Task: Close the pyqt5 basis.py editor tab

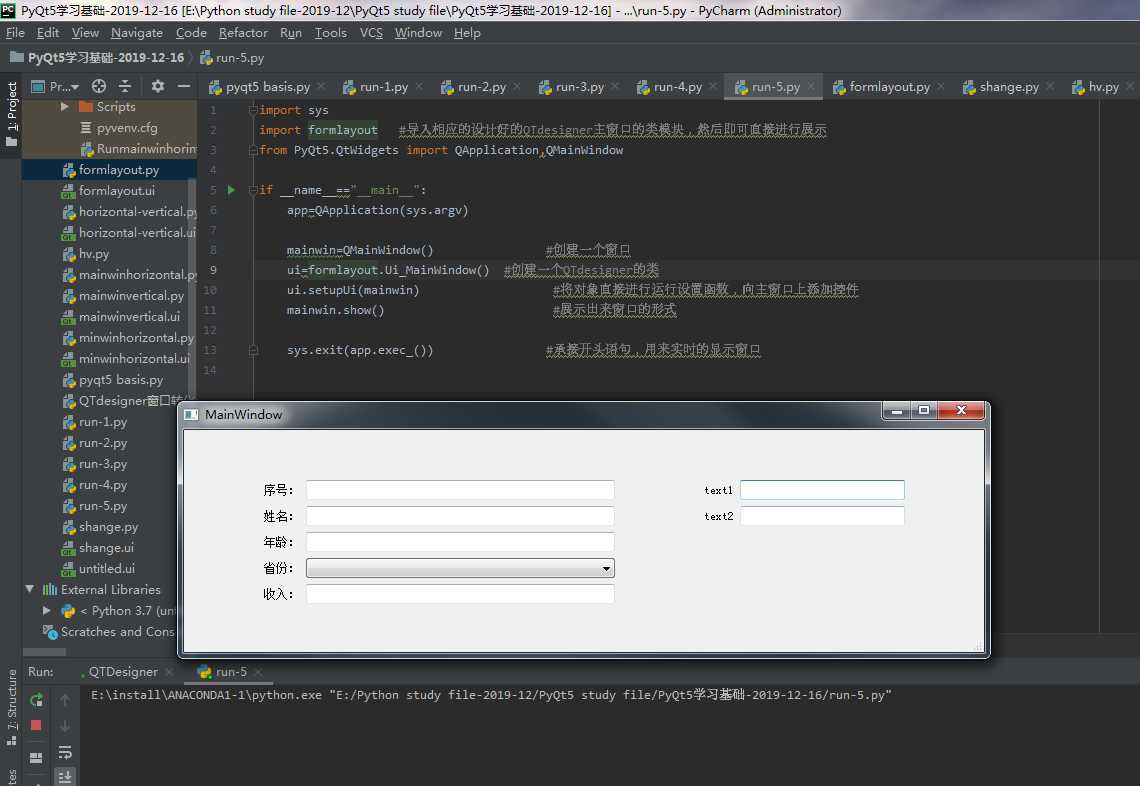Action: 321,87
